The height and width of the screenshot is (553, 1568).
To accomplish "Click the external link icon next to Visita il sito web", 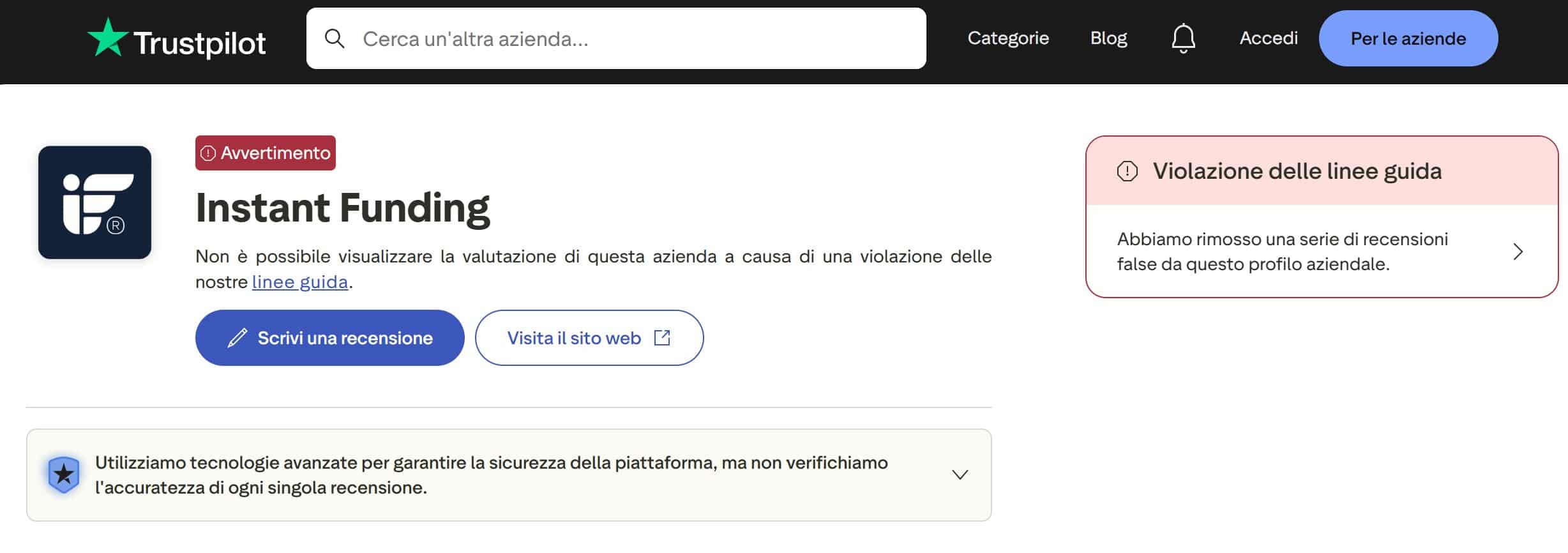I will click(x=664, y=337).
